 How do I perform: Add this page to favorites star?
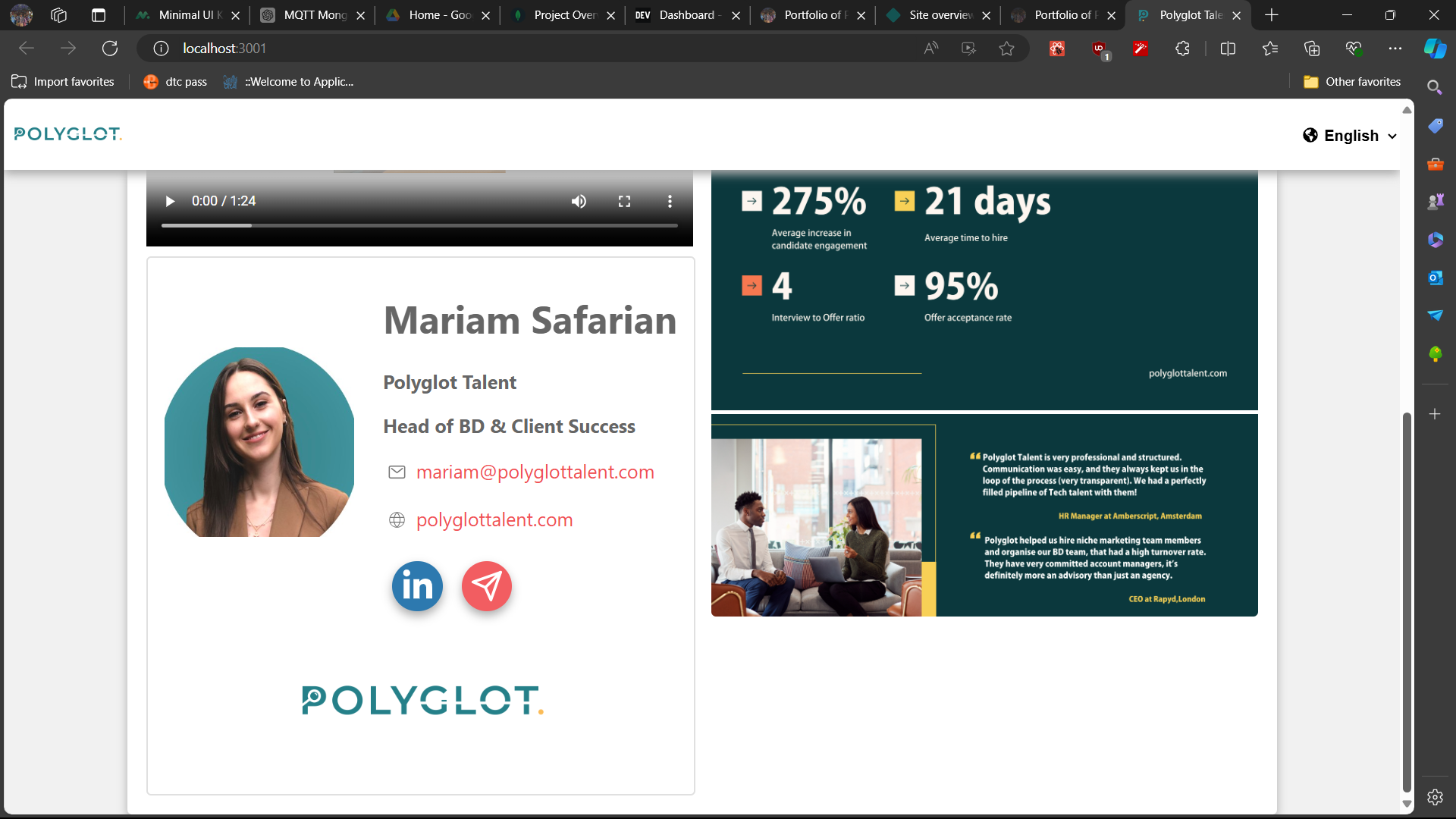coord(1006,49)
